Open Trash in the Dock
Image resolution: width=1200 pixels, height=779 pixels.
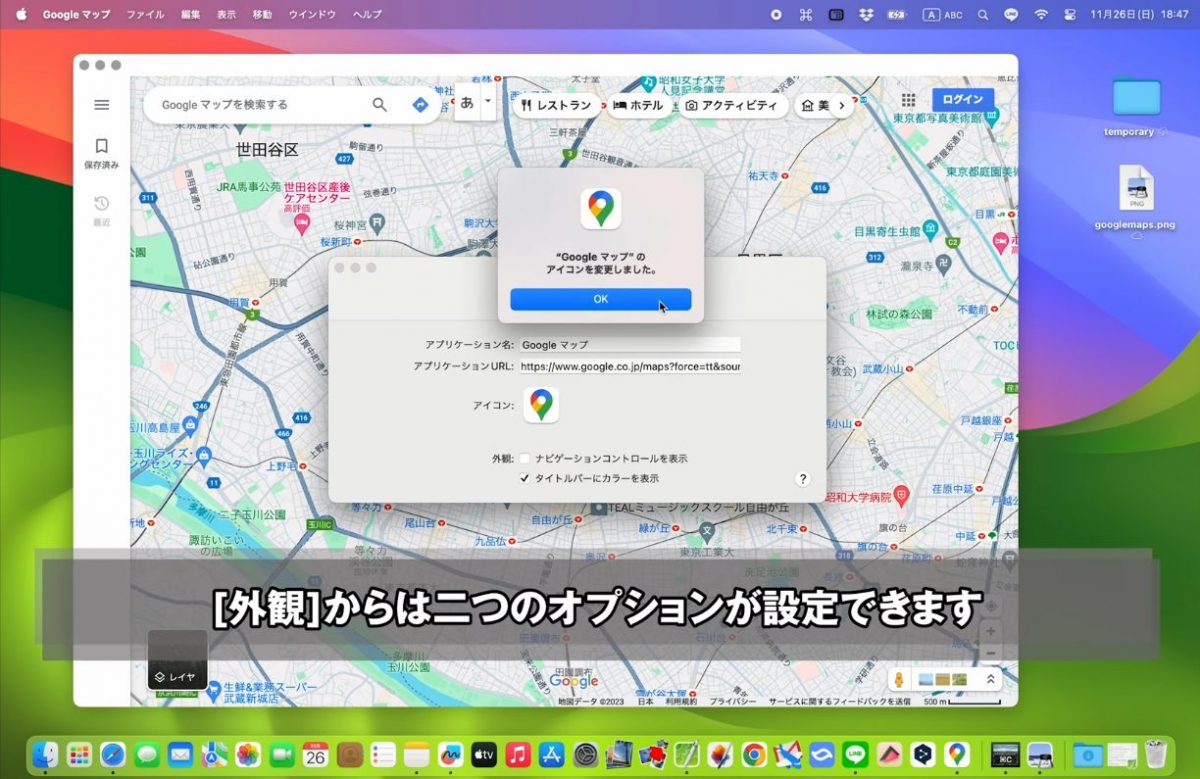[1156, 753]
